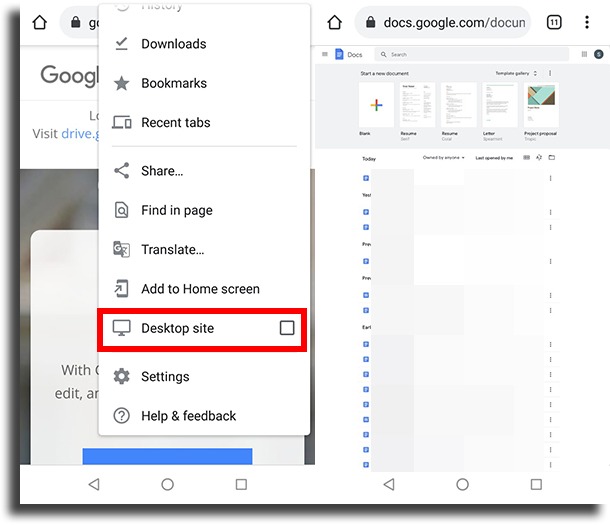610x525 pixels.
Task: Click the Desktop site monitor icon
Action: tap(121, 328)
